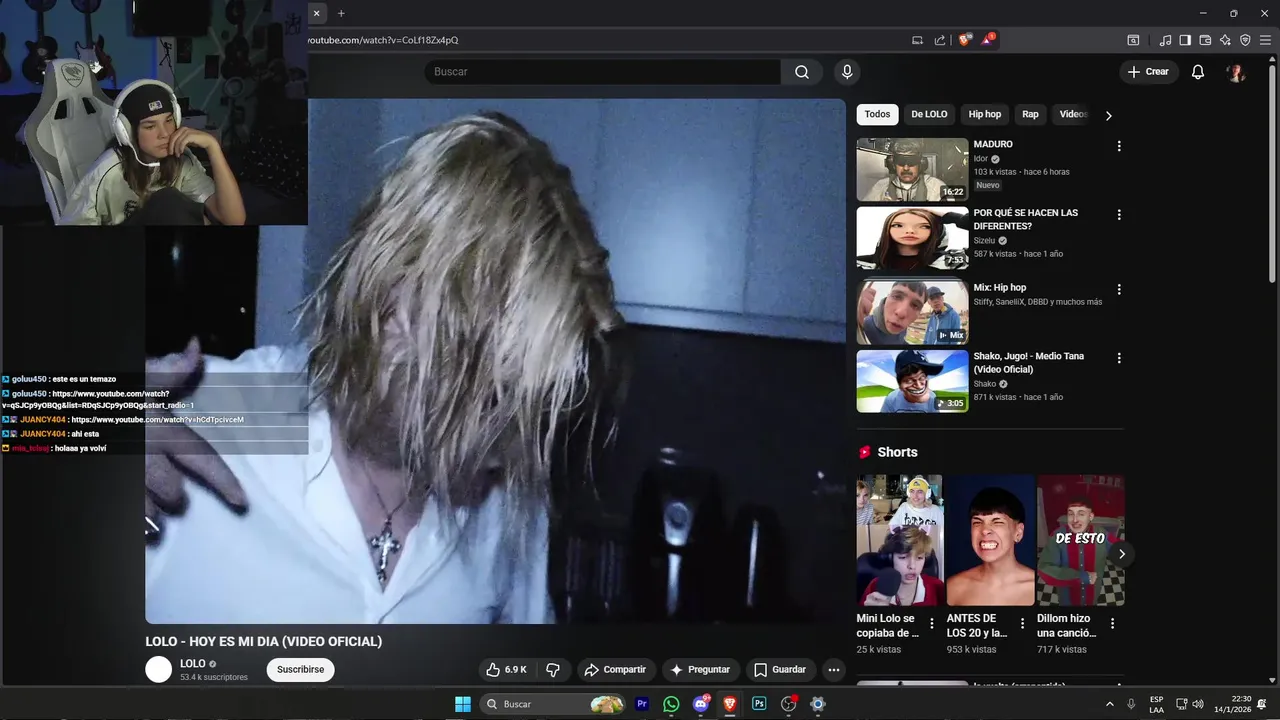Open the LOLO channel avatar
This screenshot has height=720, width=1280.
[x=159, y=670]
